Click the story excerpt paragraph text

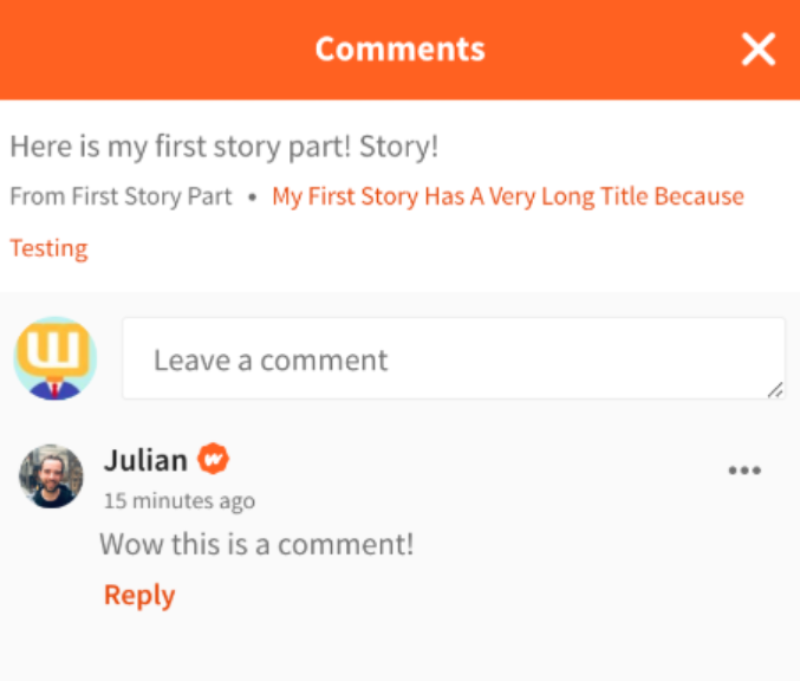coord(224,147)
